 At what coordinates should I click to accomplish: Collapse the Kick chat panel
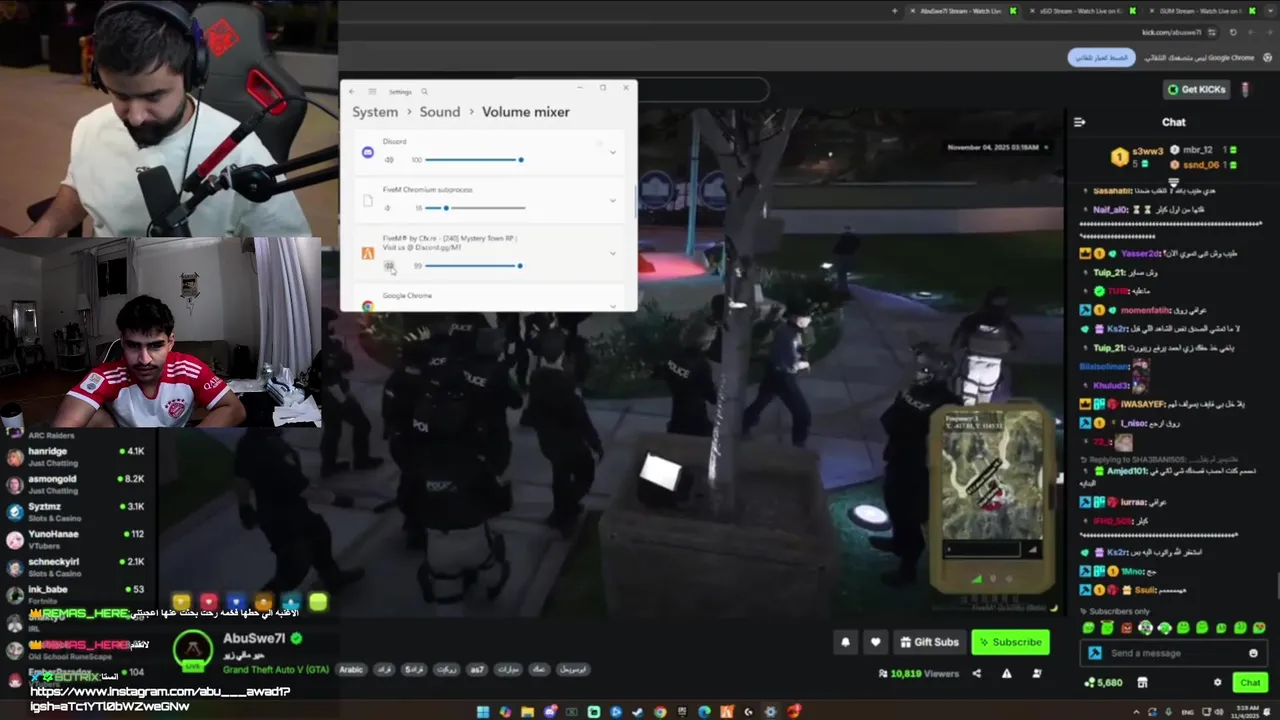click(1079, 122)
